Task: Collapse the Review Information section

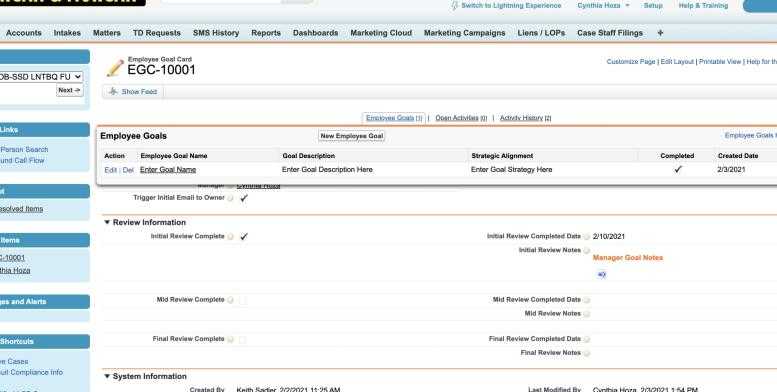Action: click(x=107, y=223)
